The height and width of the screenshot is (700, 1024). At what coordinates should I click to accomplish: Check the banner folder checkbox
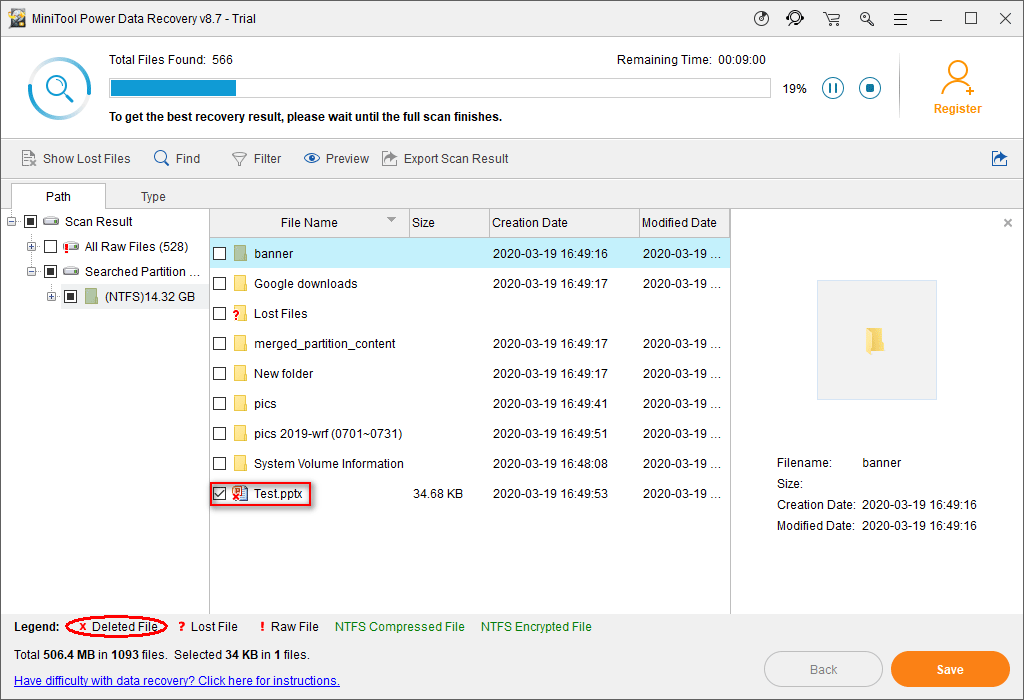click(x=219, y=253)
